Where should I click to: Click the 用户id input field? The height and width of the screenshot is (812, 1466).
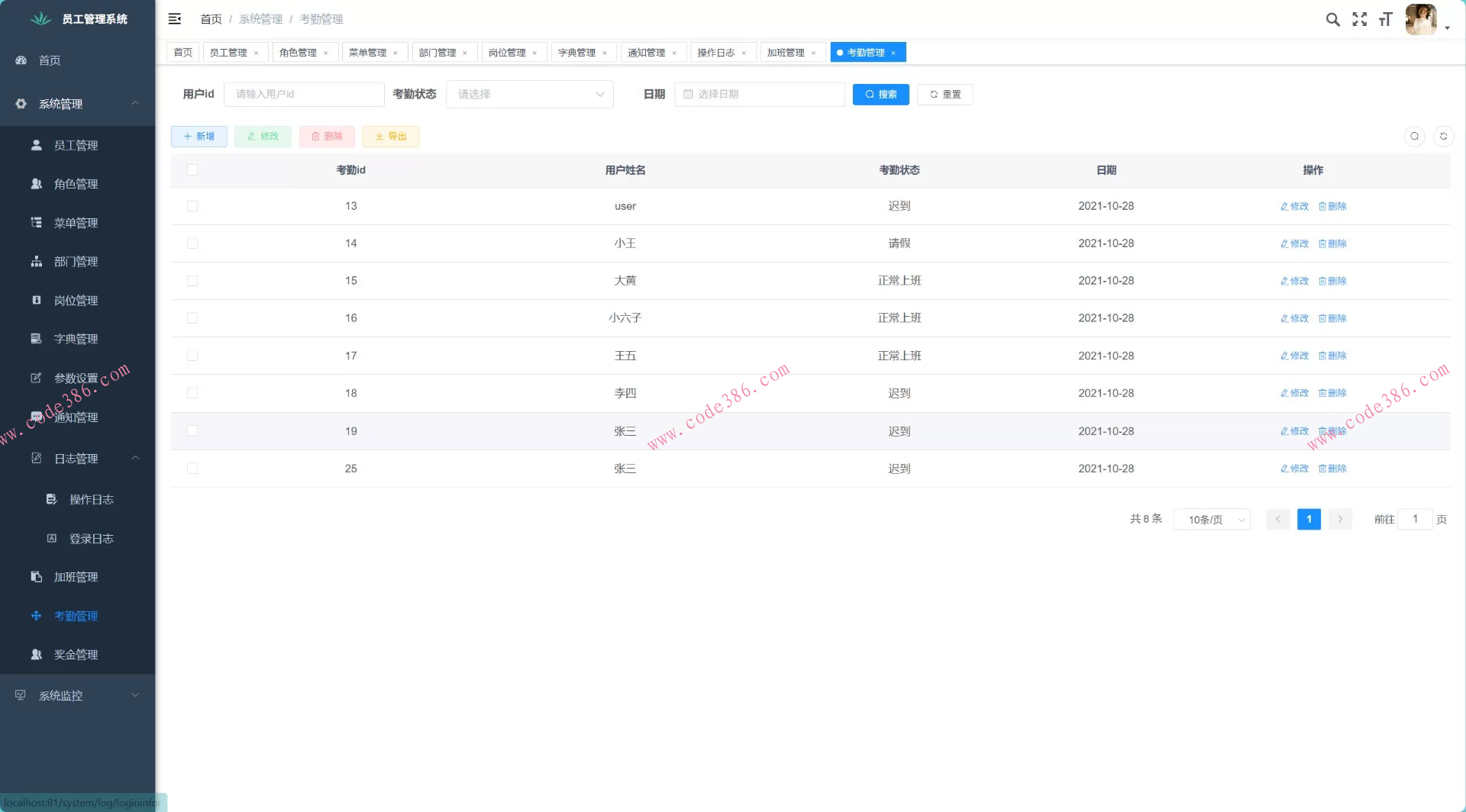tap(304, 95)
